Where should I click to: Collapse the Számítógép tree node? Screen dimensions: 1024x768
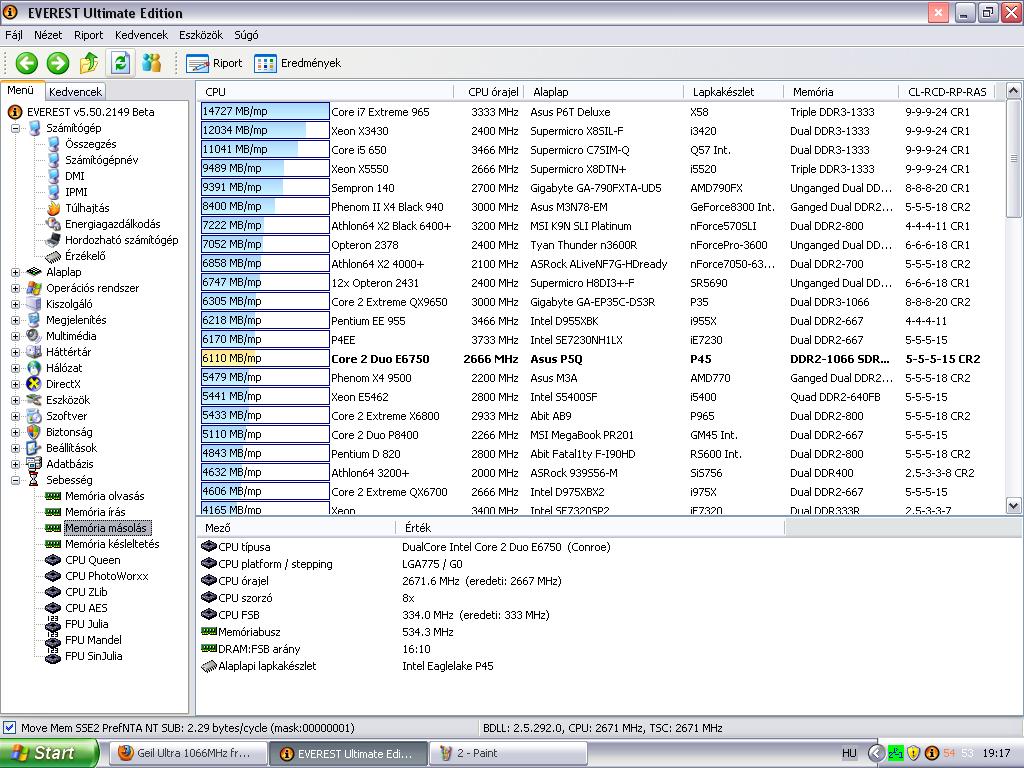pos(15,129)
